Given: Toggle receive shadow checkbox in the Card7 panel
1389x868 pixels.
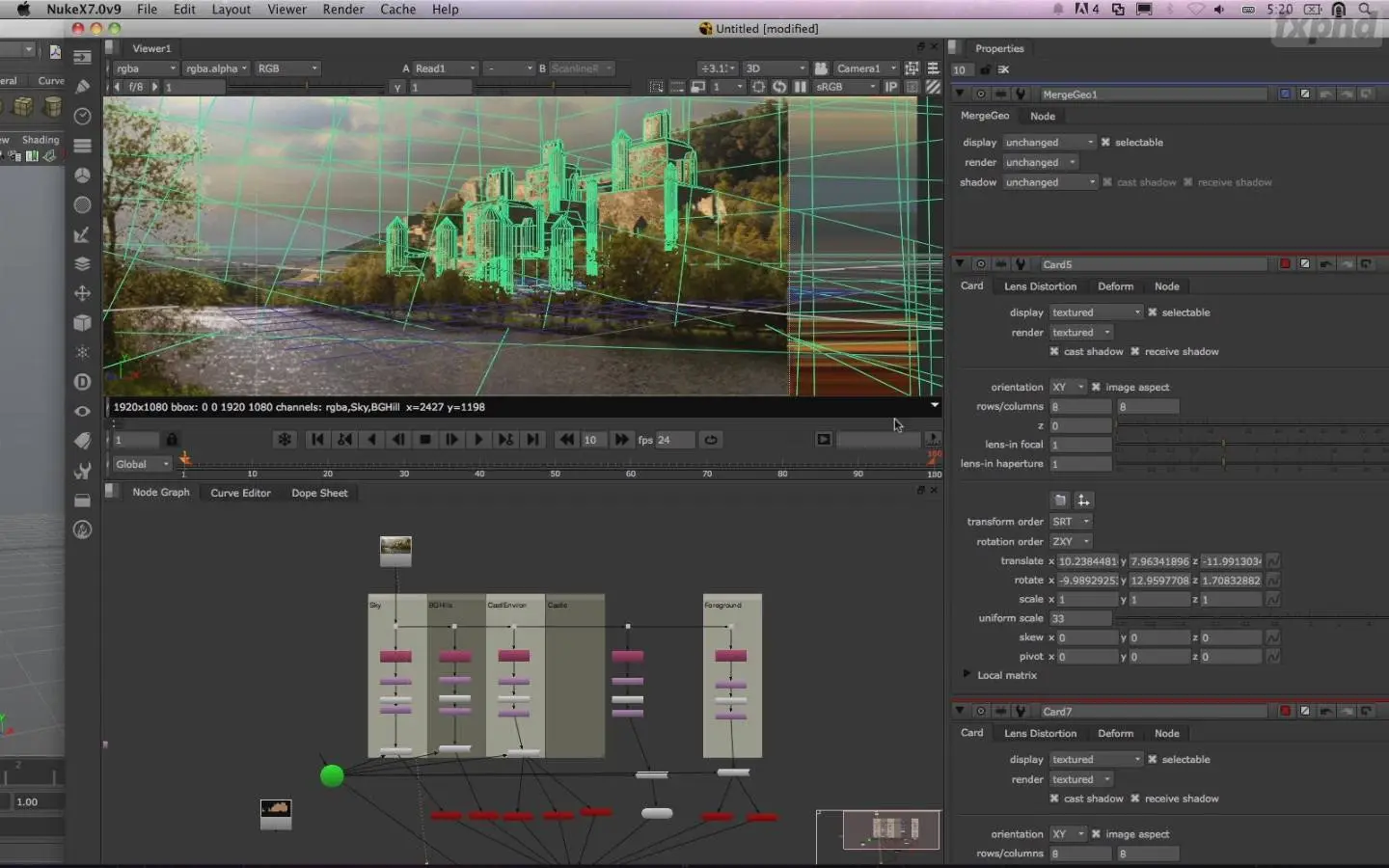Looking at the screenshot, I should click(1135, 799).
